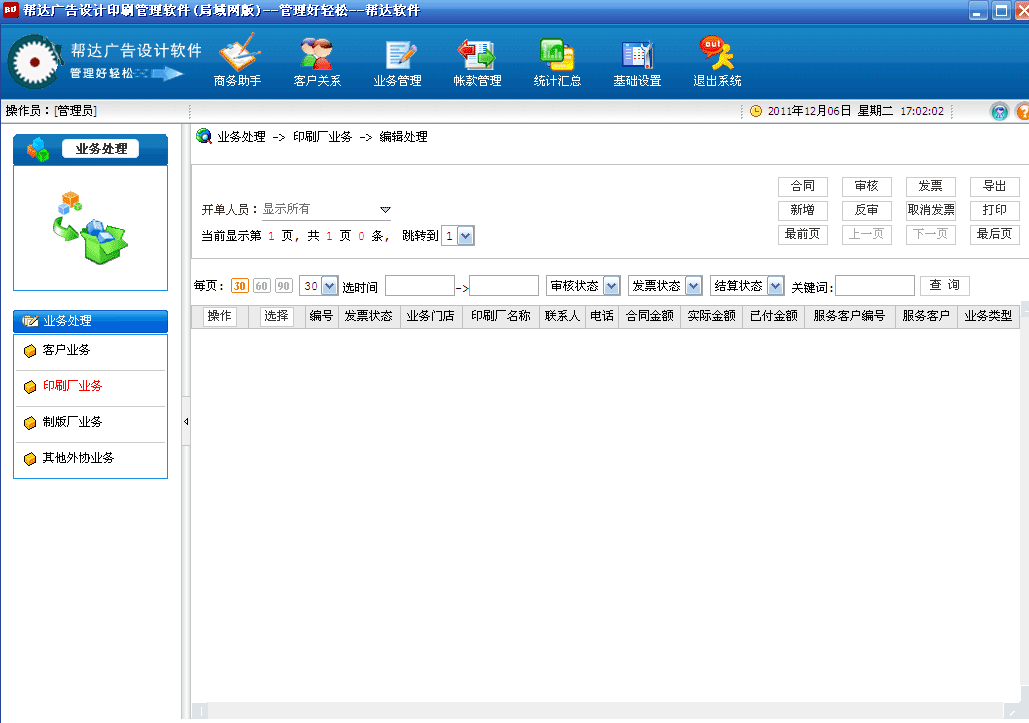1029x723 pixels.
Task: Click the 电话 column header
Action: pos(602,316)
